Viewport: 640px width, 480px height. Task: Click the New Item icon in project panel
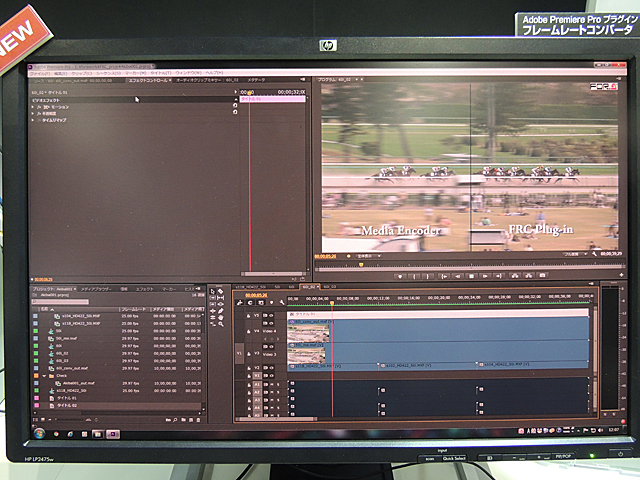point(191,420)
